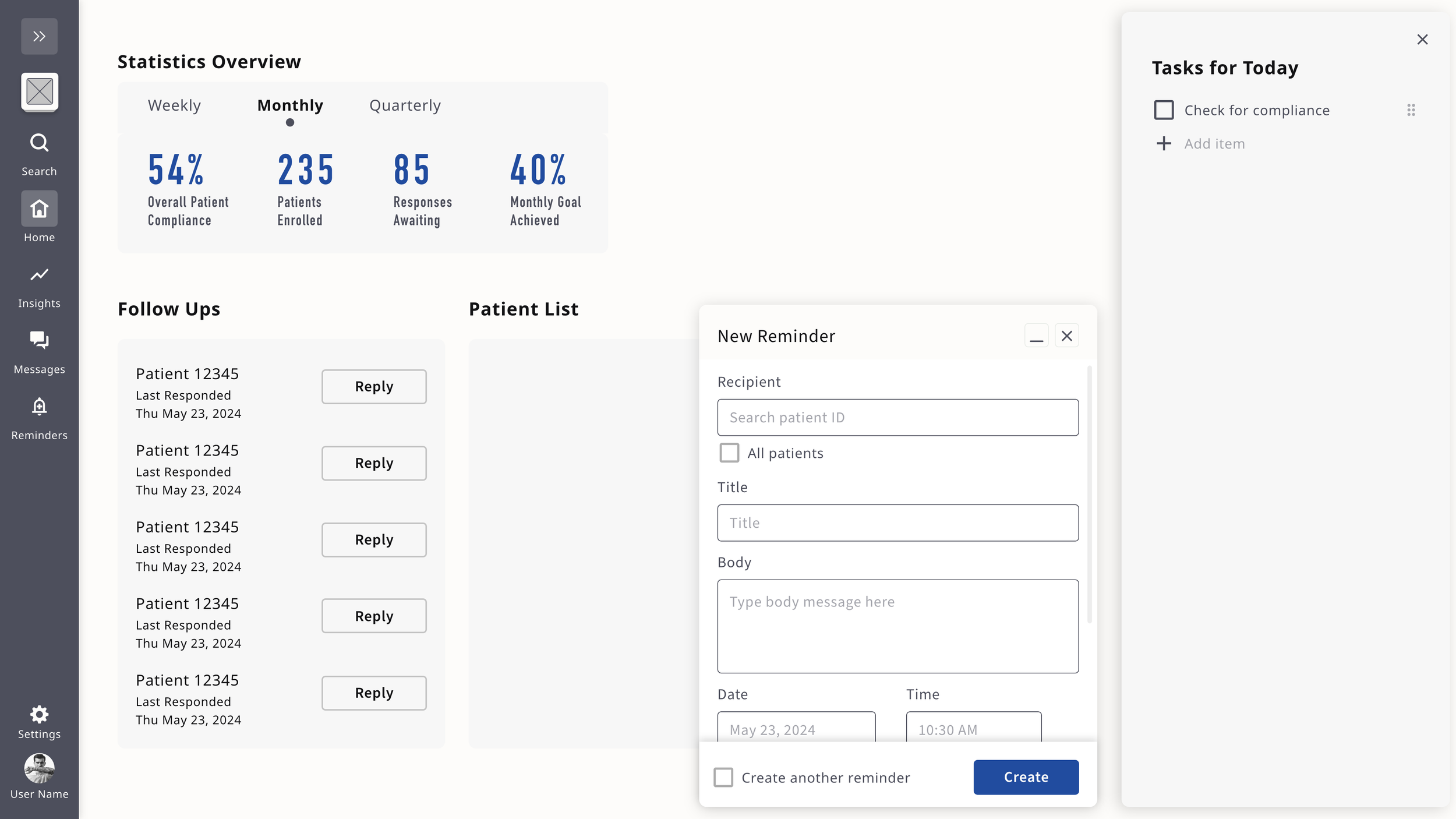Click the plus icon to add item

pos(1163,143)
